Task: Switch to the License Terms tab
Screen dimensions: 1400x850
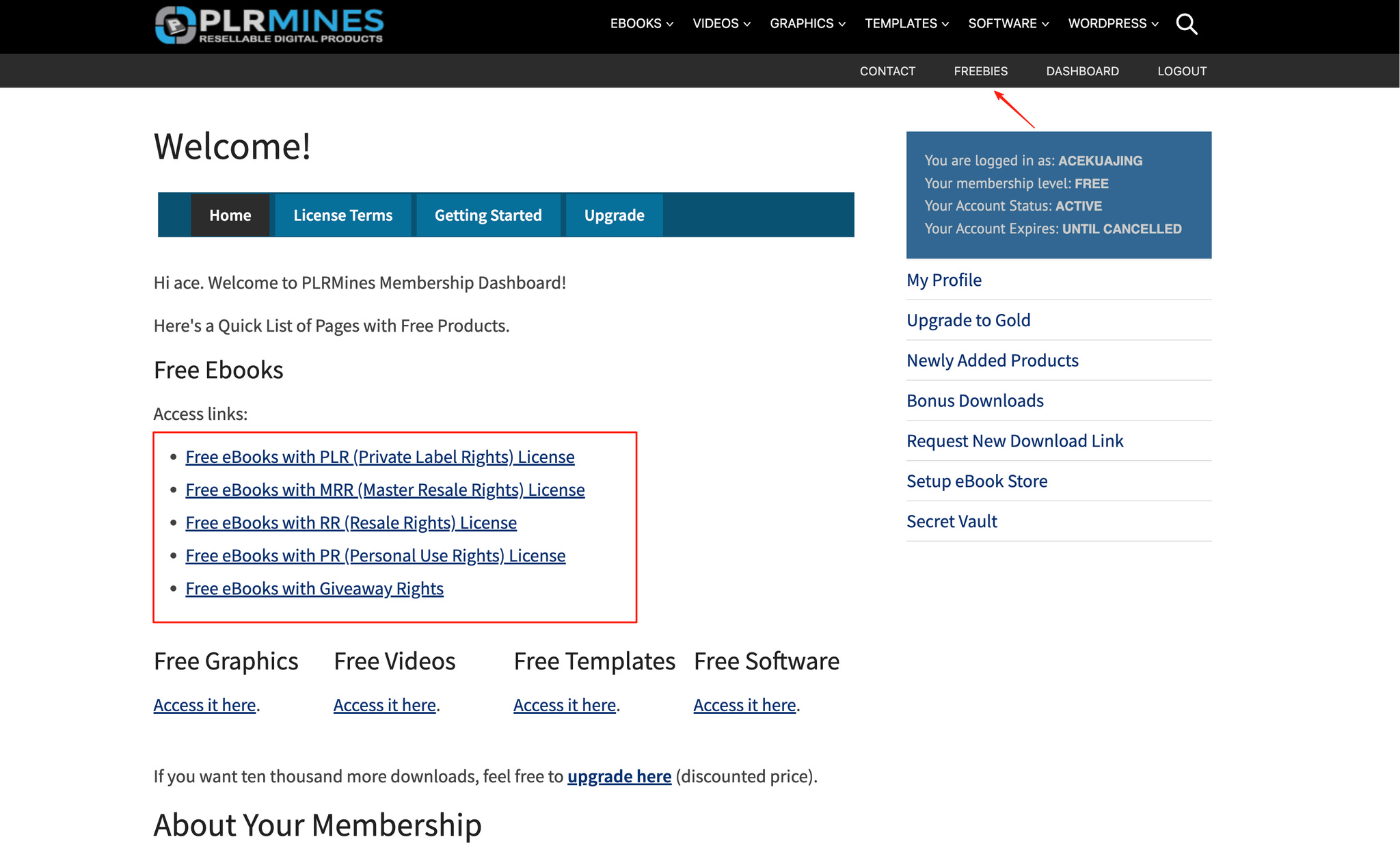Action: pos(342,215)
